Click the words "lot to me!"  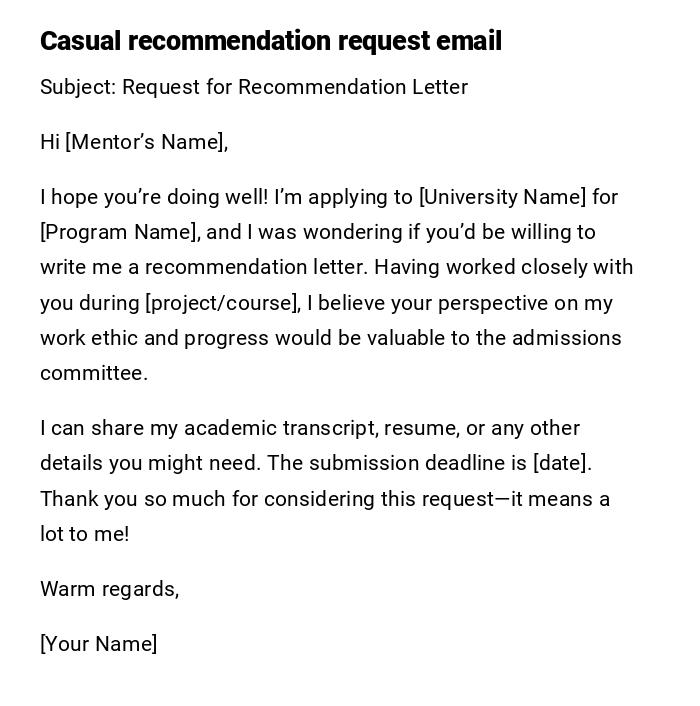pyautogui.click(x=84, y=534)
